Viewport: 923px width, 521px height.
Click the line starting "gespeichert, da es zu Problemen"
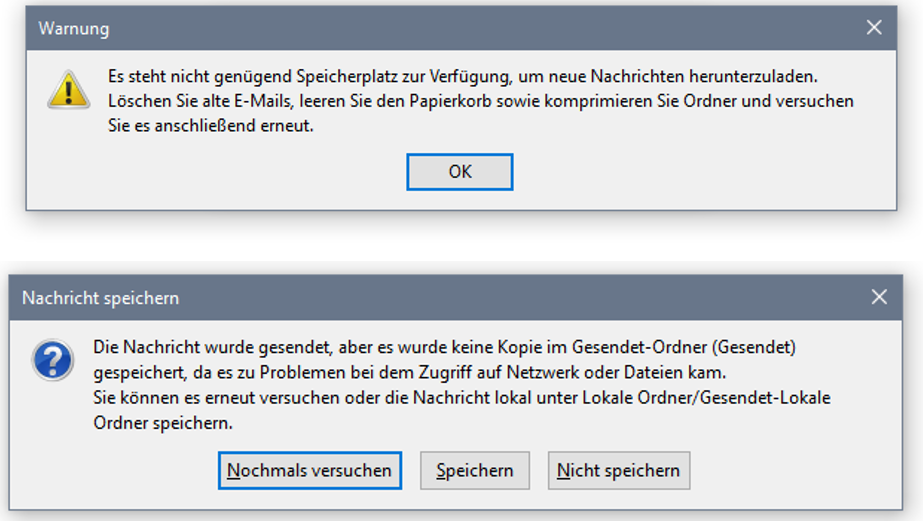(410, 373)
